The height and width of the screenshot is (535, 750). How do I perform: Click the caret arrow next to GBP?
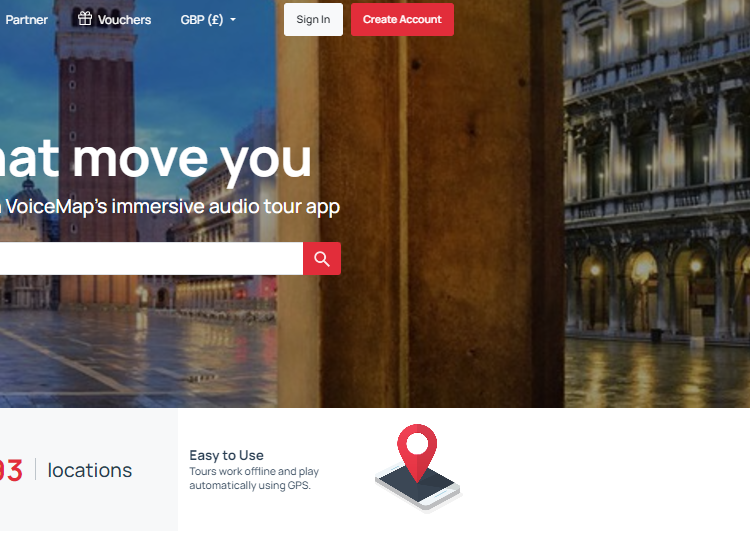233,20
